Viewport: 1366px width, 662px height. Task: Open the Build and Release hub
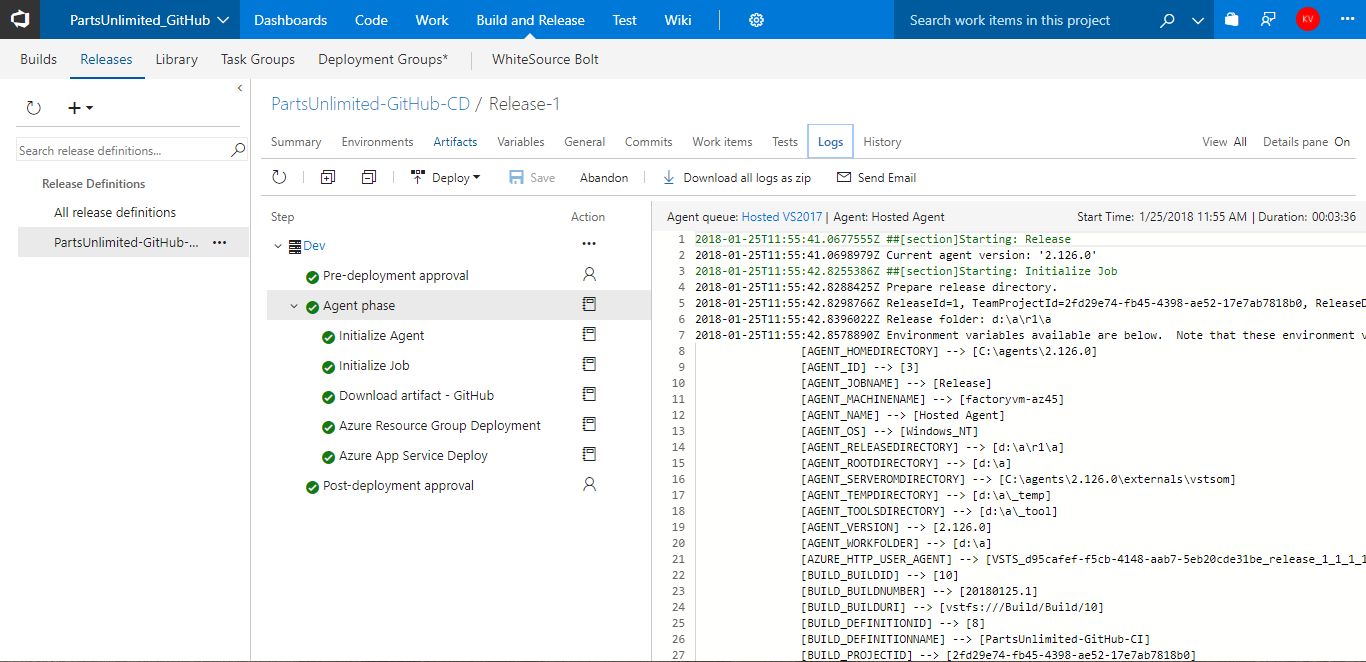point(531,20)
